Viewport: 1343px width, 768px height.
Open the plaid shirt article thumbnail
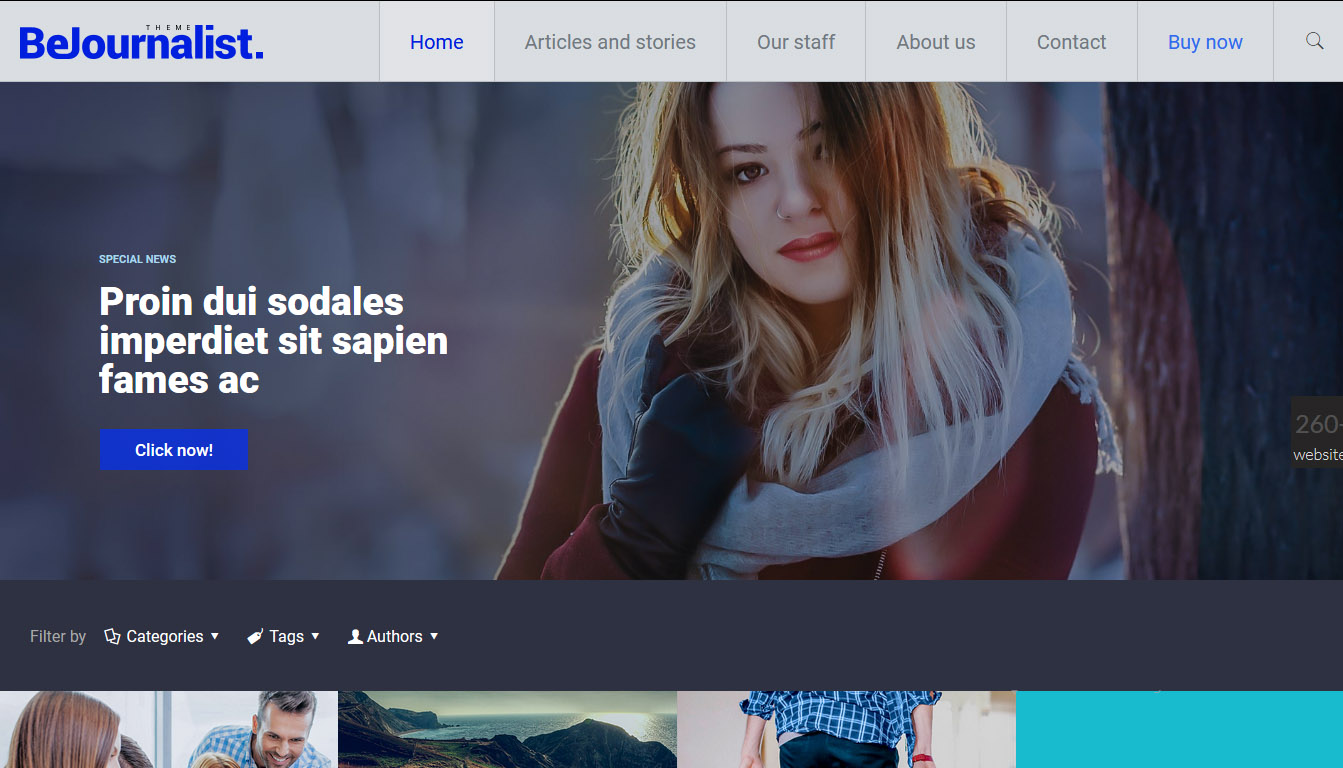[846, 729]
